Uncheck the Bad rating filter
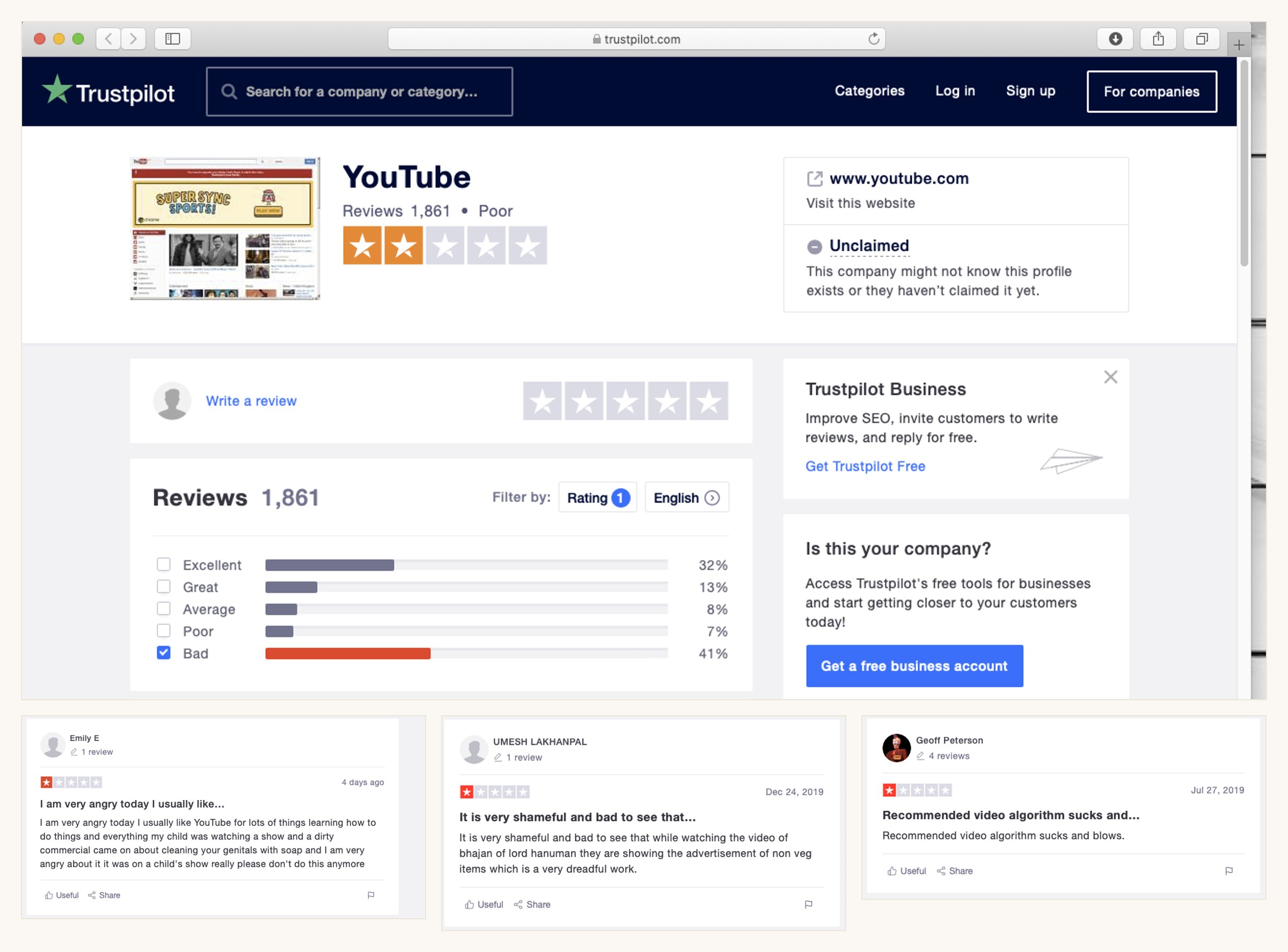The width and height of the screenshot is (1288, 952). pyautogui.click(x=164, y=652)
